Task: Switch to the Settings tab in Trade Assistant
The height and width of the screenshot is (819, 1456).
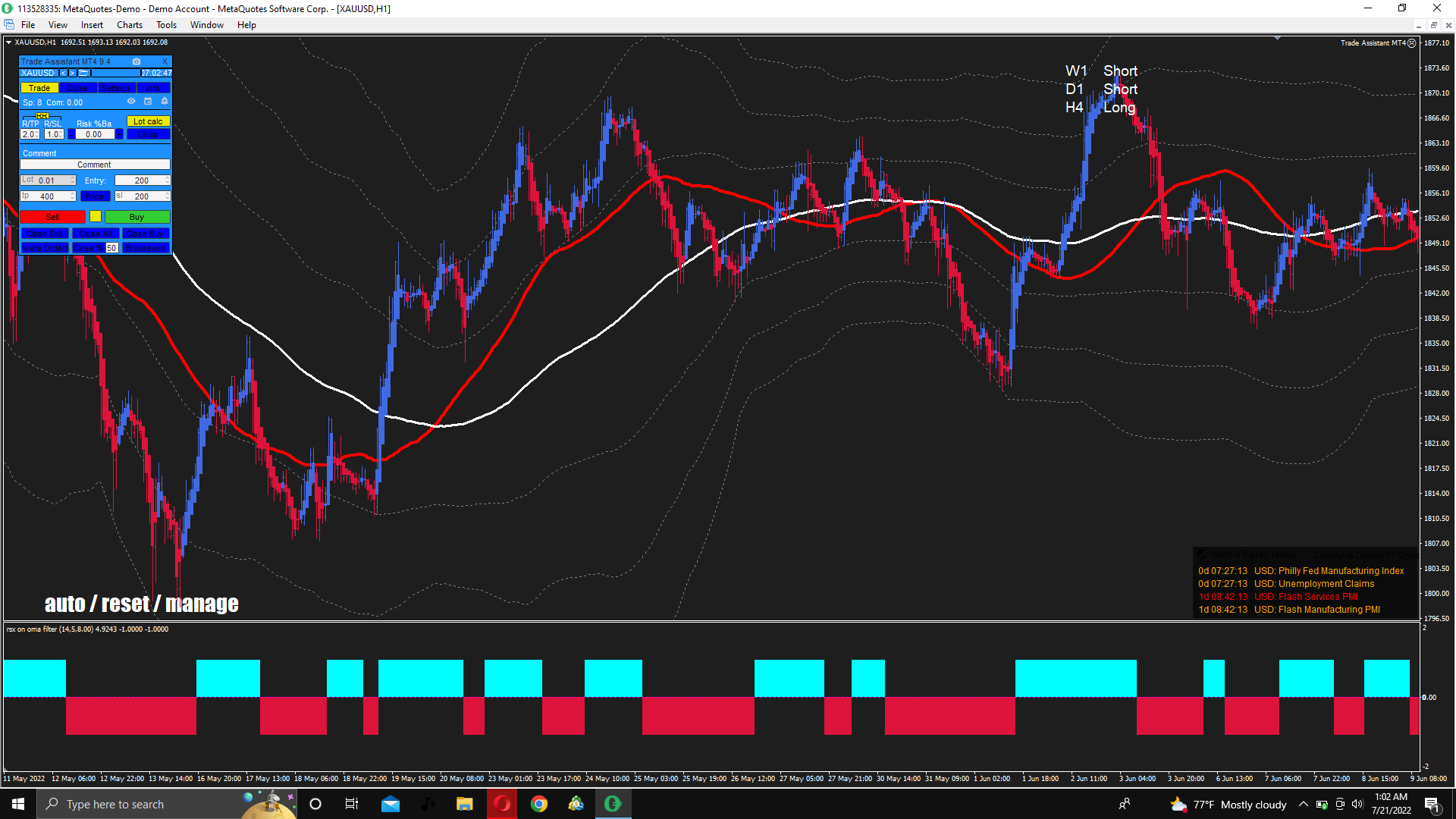Action: pyautogui.click(x=116, y=88)
